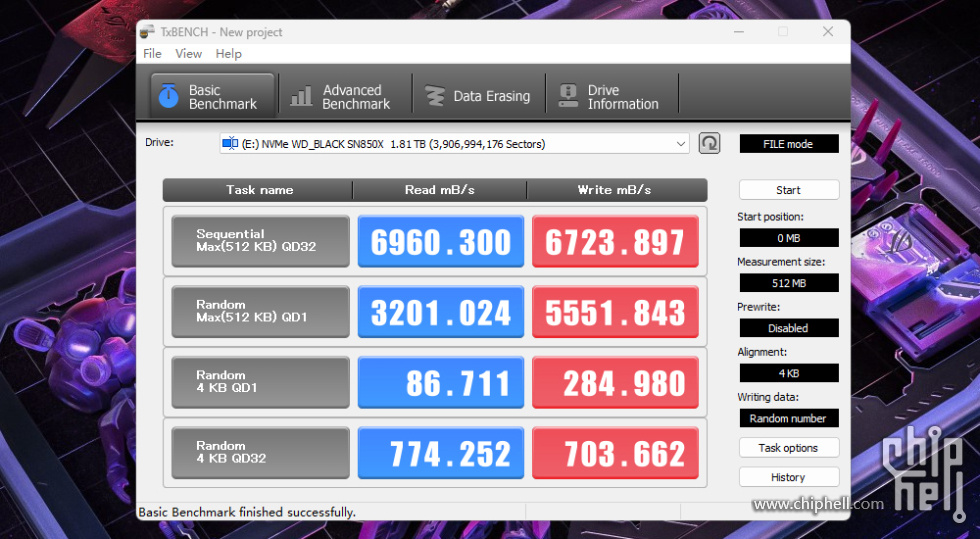Minimize the TxBENCH window
The image size is (980, 539).
pos(739,31)
